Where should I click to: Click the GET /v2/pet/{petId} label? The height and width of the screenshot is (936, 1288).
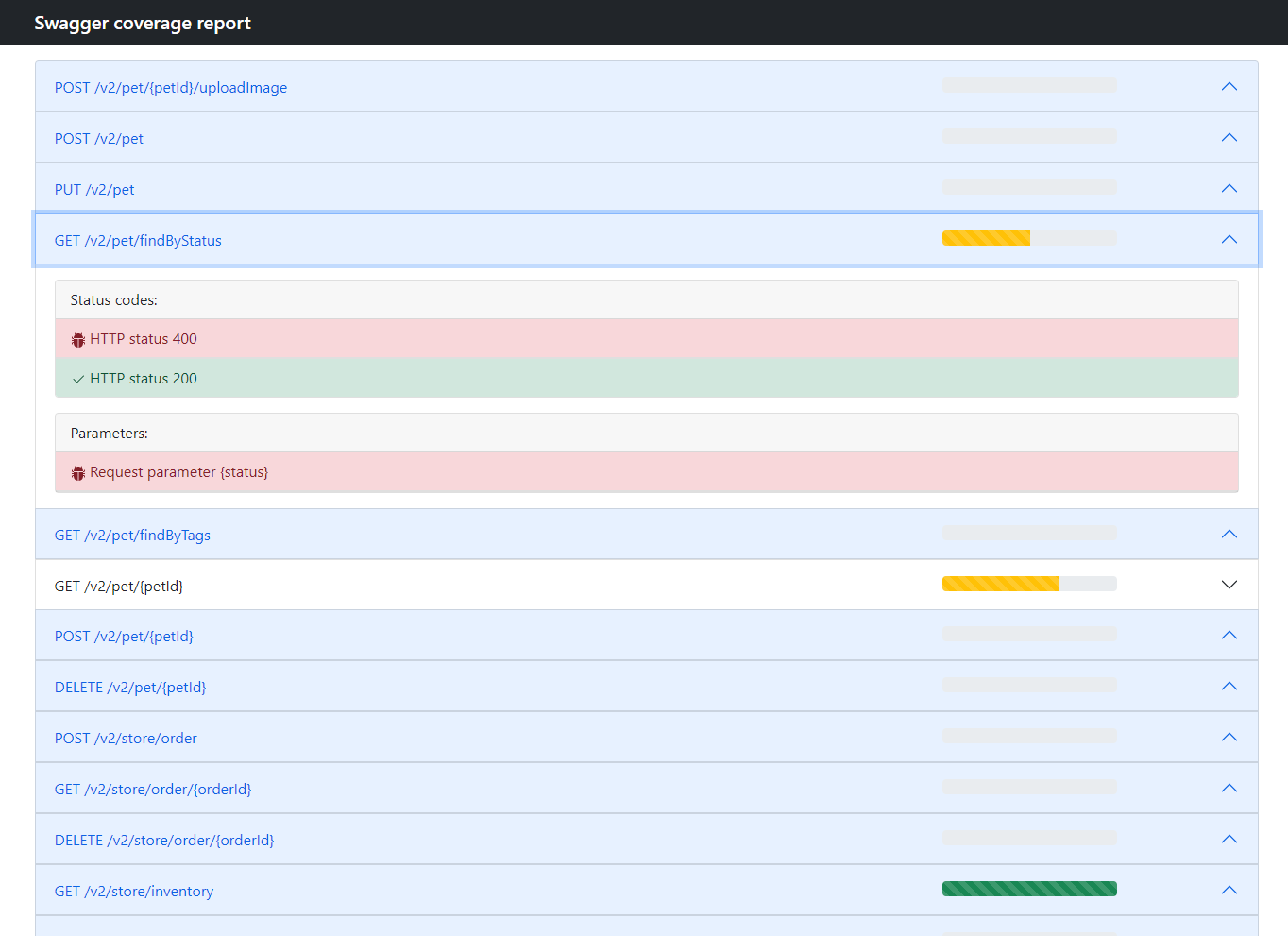(x=119, y=587)
